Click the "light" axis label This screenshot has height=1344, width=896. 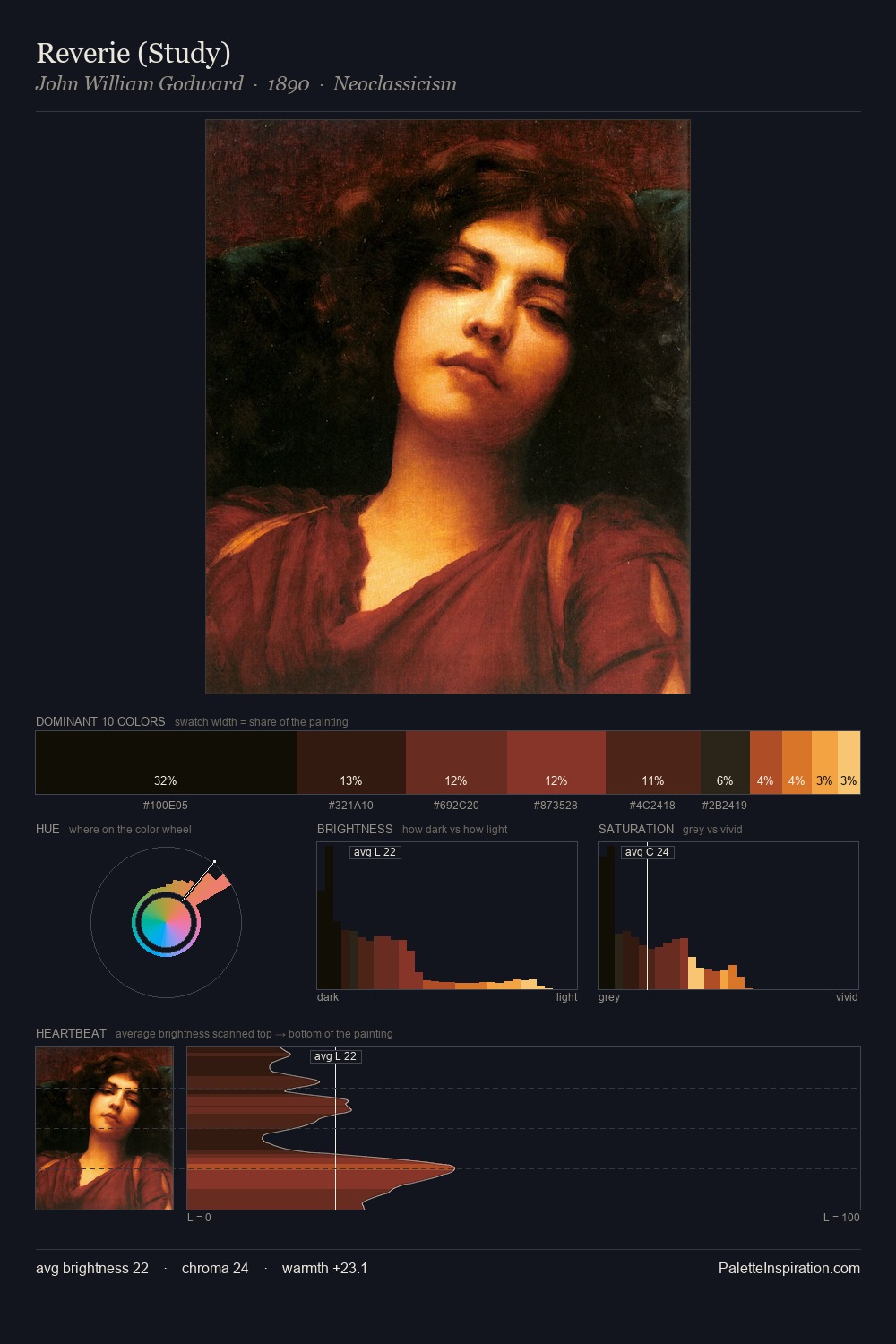(566, 996)
